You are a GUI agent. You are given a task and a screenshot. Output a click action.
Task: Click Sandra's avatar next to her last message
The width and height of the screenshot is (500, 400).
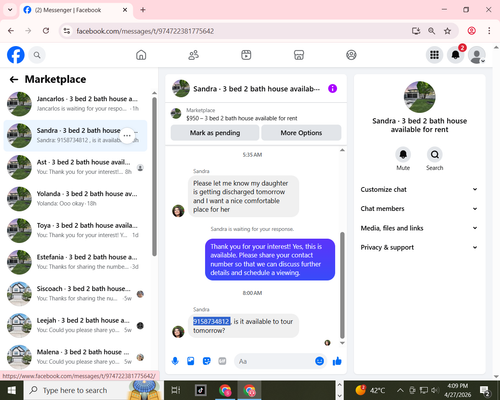click(x=178, y=332)
